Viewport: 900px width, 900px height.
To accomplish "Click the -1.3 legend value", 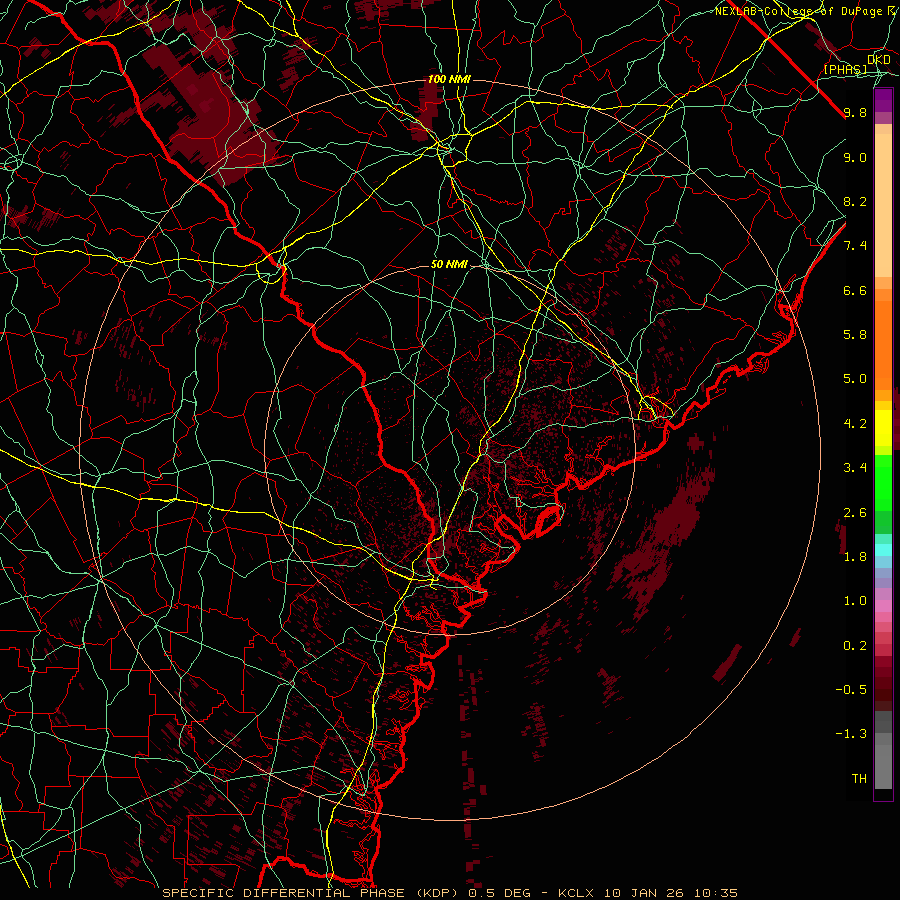I will pos(851,734).
